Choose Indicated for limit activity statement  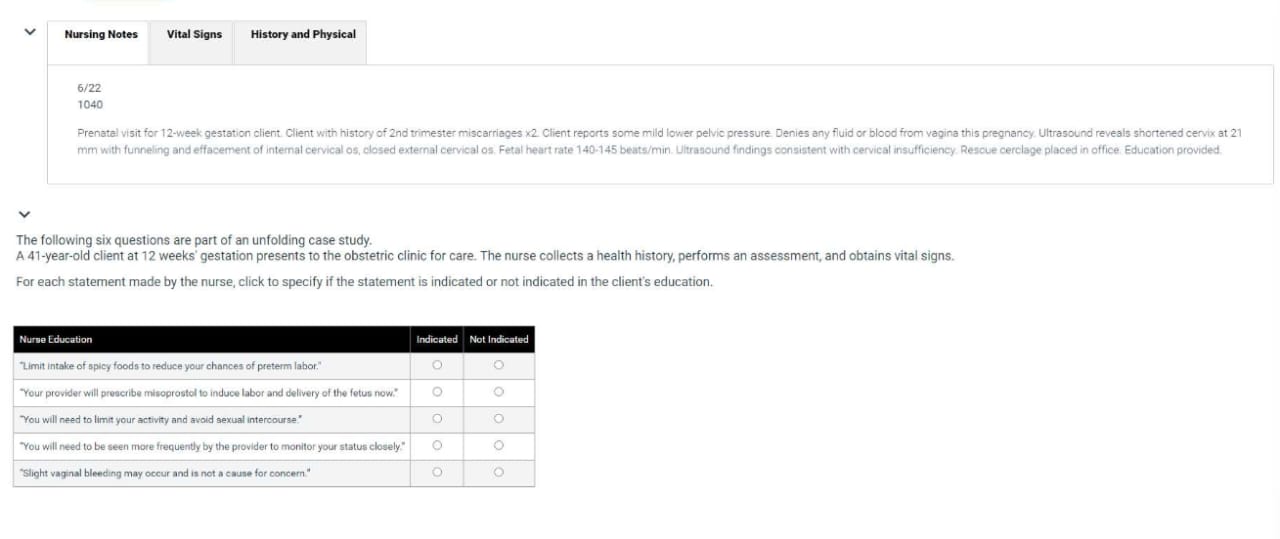437,419
